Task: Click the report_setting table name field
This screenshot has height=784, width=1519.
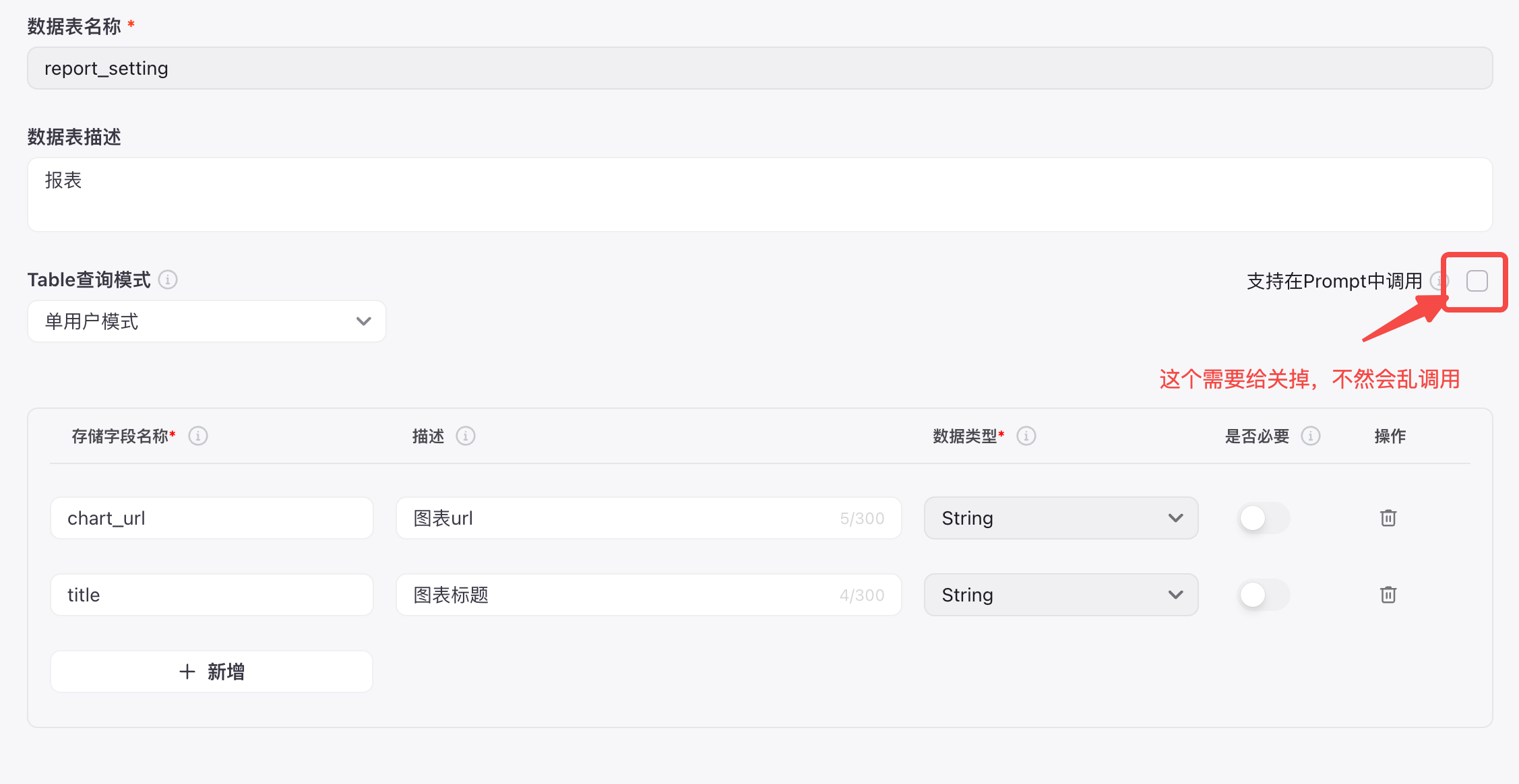Action: (x=759, y=68)
